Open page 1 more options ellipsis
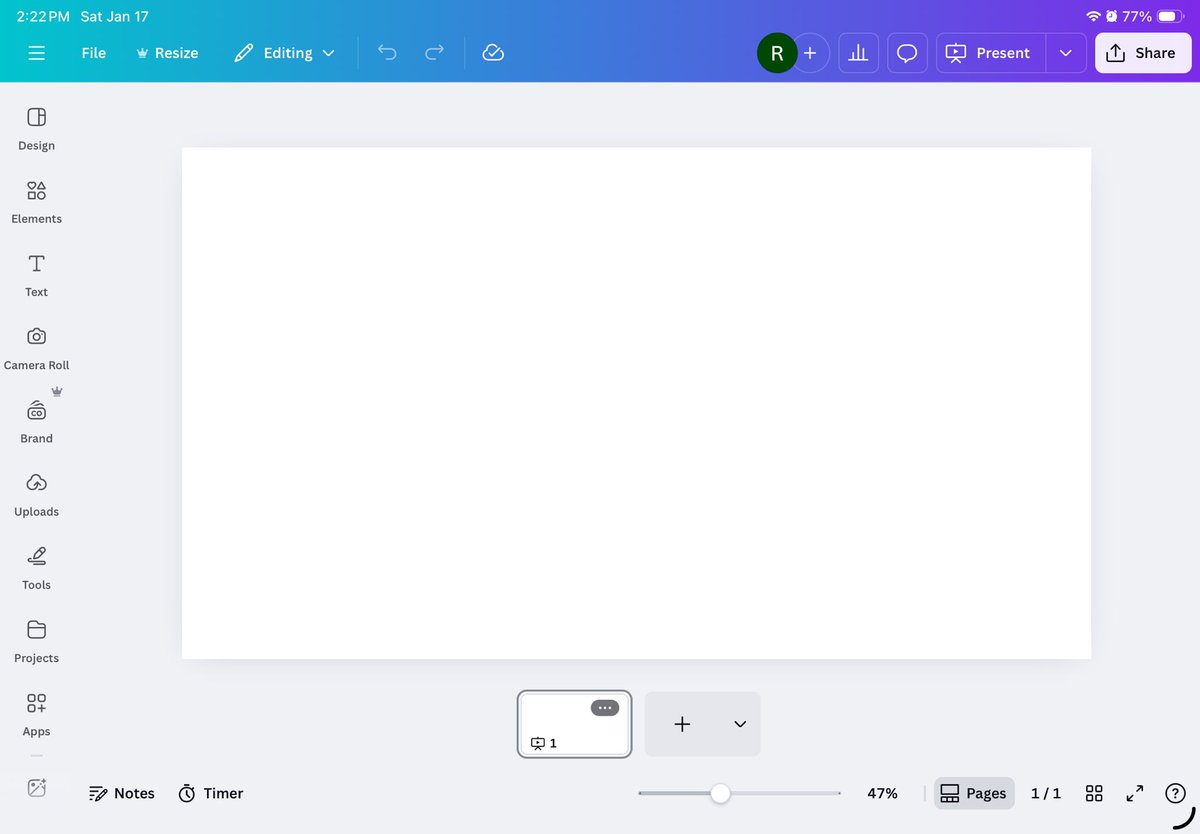This screenshot has height=834, width=1200. tap(605, 708)
